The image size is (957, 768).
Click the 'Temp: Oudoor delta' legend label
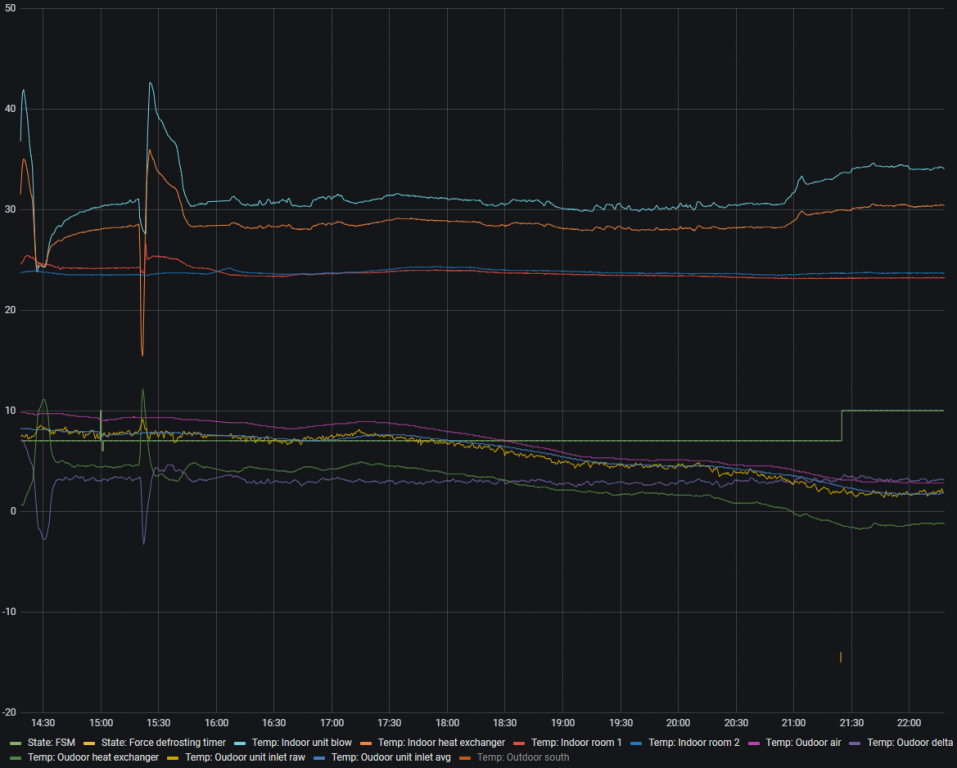click(x=910, y=742)
